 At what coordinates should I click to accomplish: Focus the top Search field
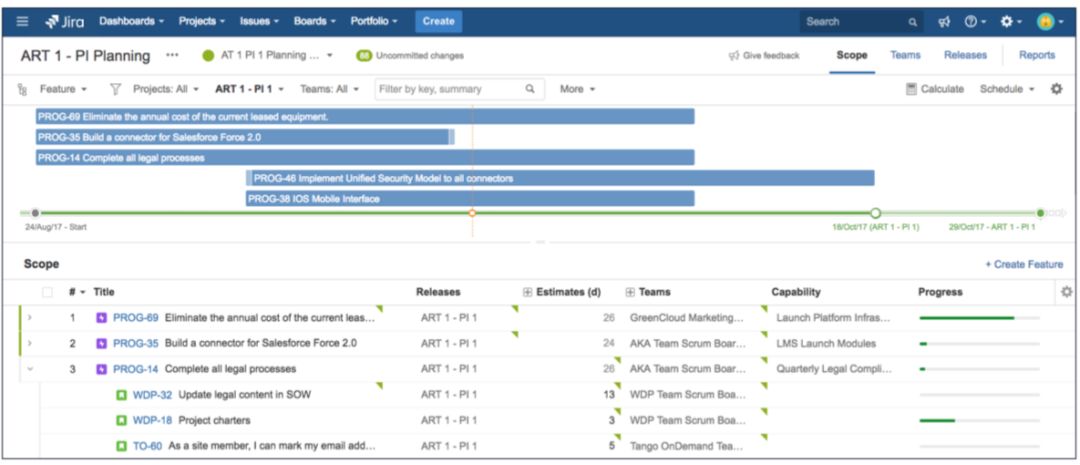click(861, 22)
